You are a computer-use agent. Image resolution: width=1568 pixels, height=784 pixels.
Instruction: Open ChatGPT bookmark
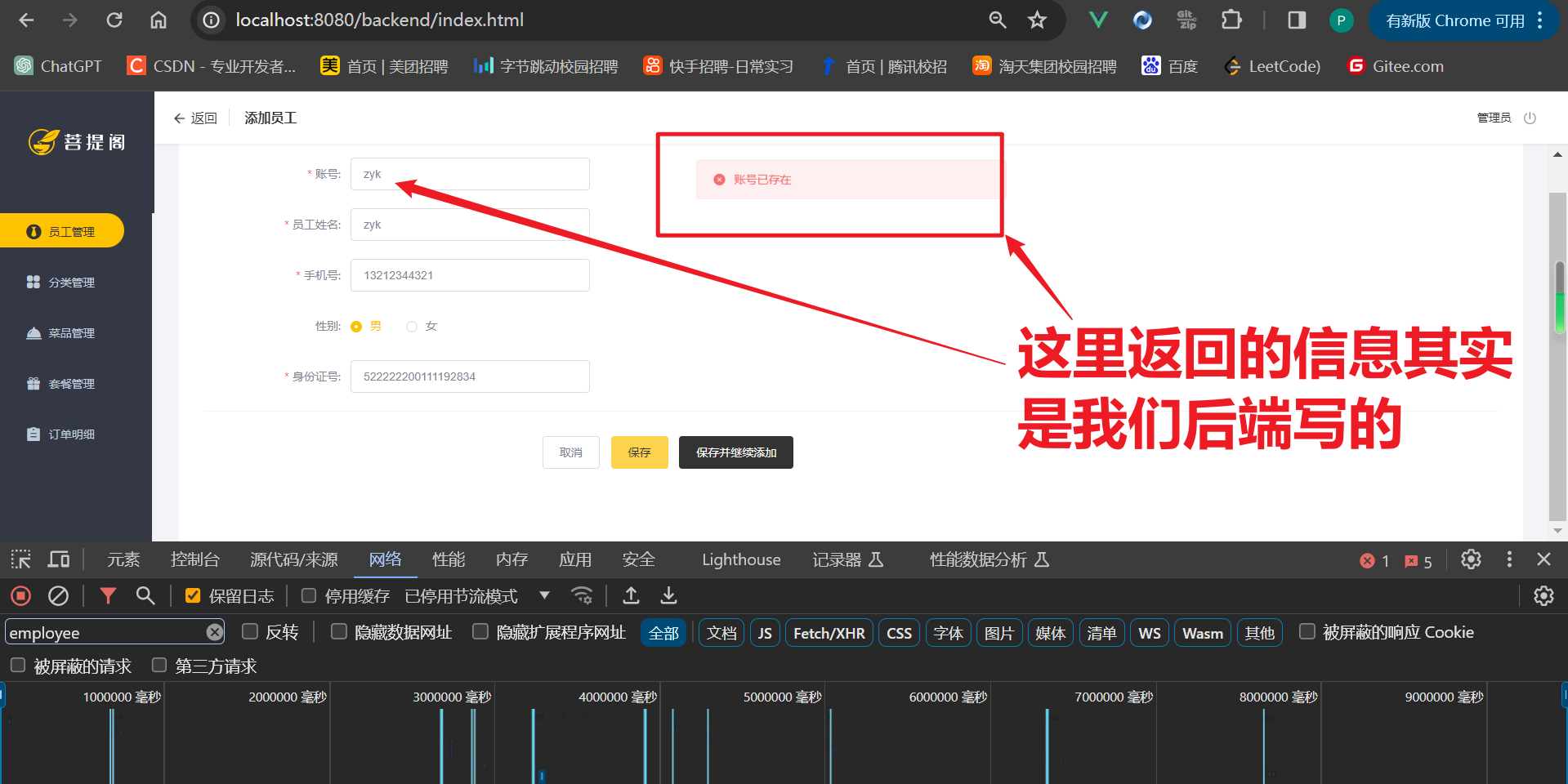point(59,66)
